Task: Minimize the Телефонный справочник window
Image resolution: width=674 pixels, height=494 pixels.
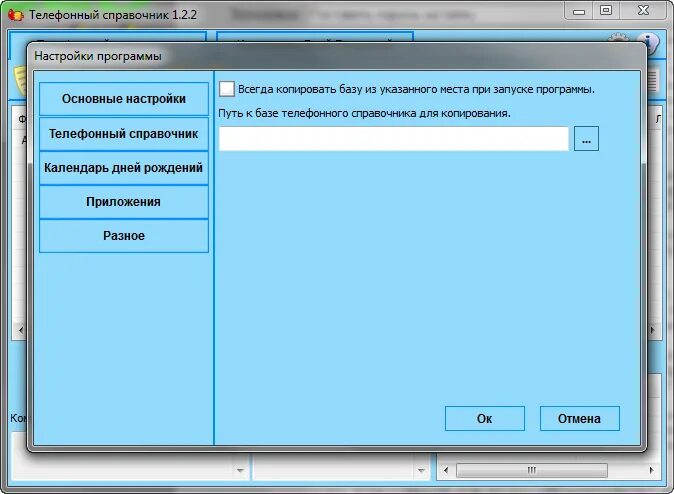Action: (x=579, y=11)
